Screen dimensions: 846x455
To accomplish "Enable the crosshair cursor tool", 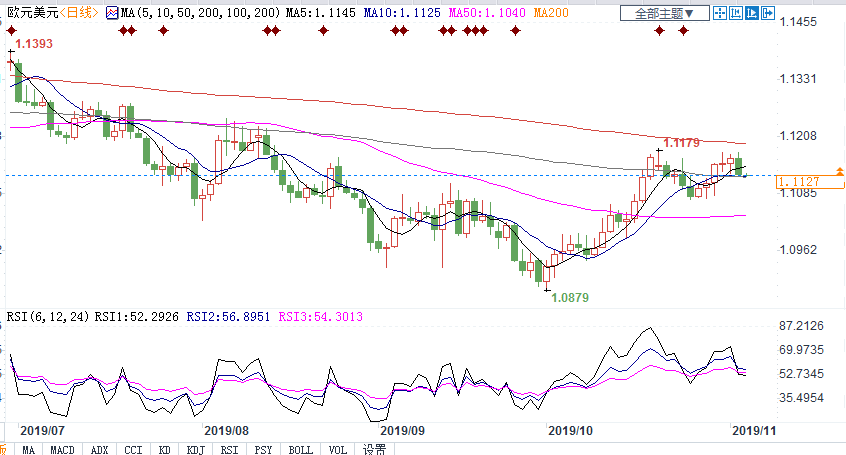I will tap(720, 13).
